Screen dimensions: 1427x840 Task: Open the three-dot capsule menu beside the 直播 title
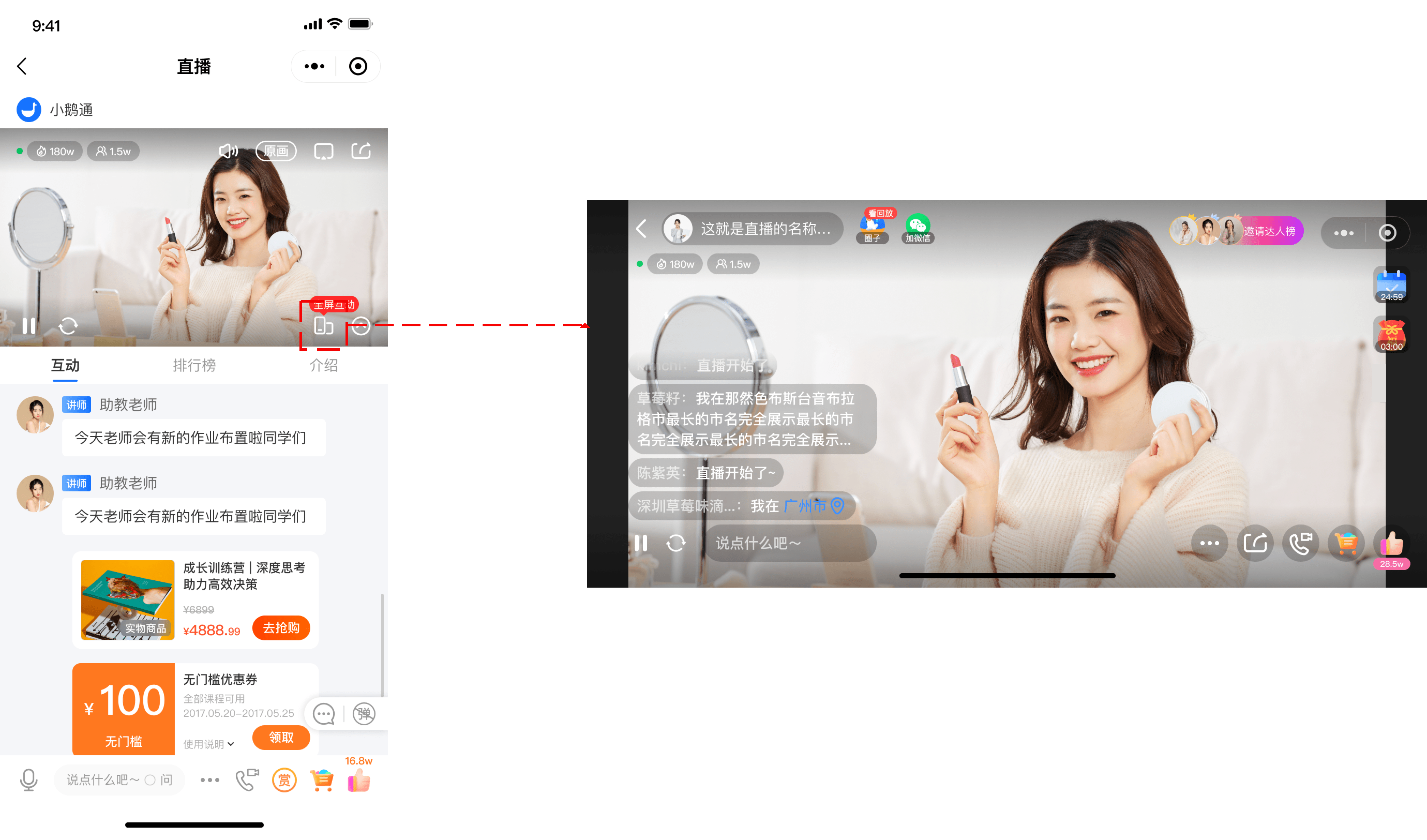[314, 66]
